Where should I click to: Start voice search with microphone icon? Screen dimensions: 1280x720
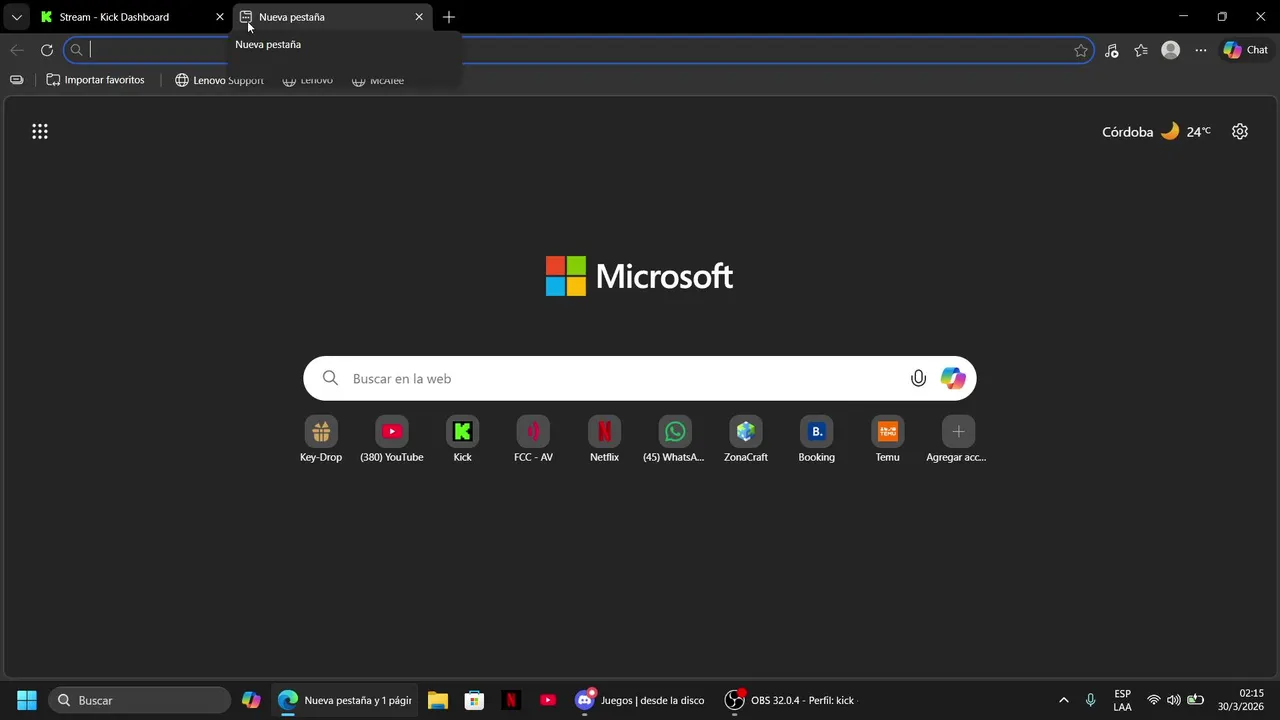point(918,378)
